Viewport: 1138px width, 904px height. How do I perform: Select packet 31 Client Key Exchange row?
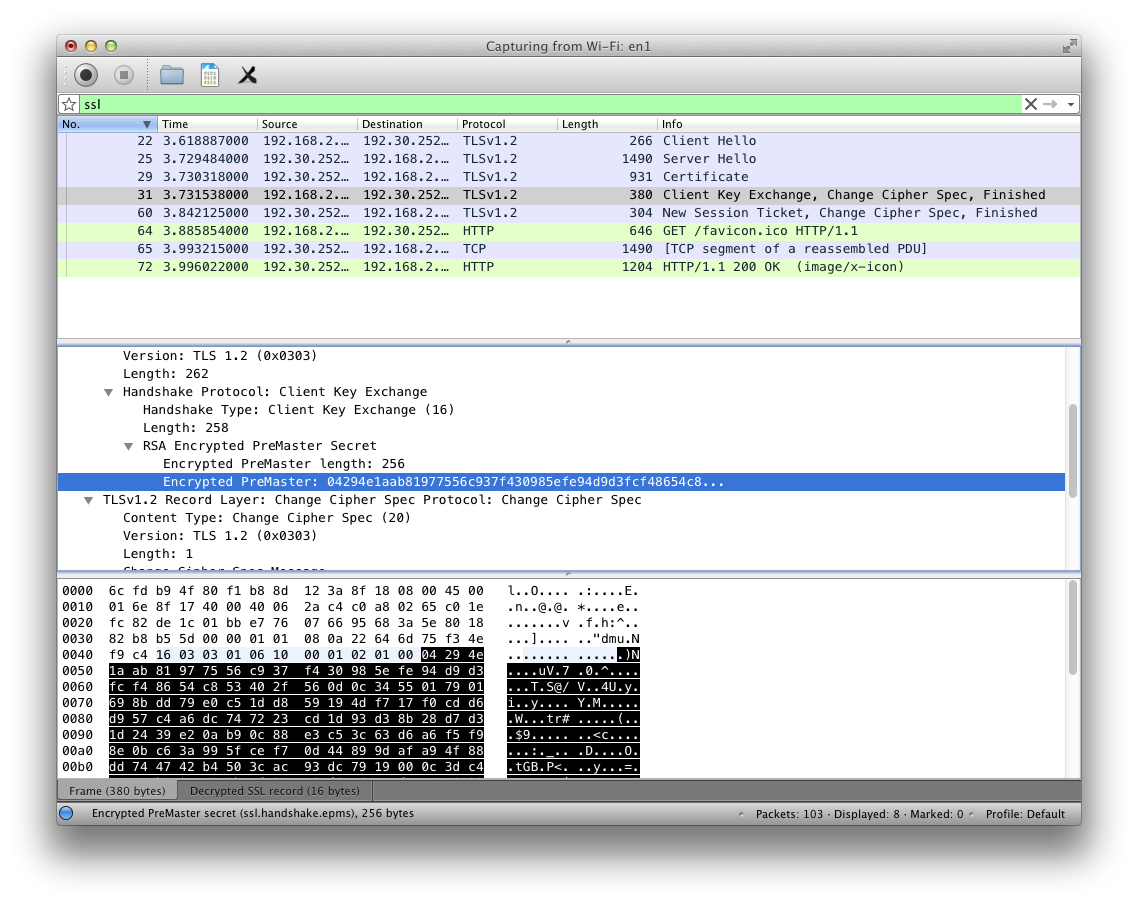click(x=569, y=195)
